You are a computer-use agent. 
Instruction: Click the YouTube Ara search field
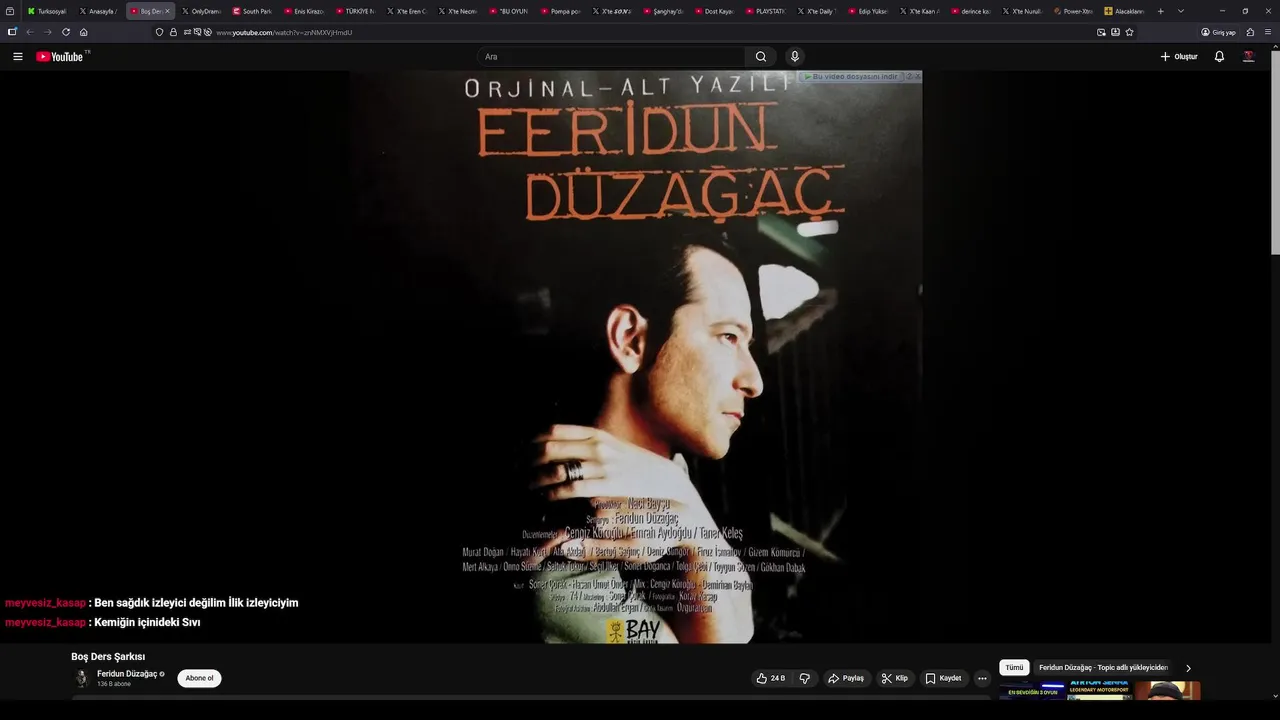[611, 57]
